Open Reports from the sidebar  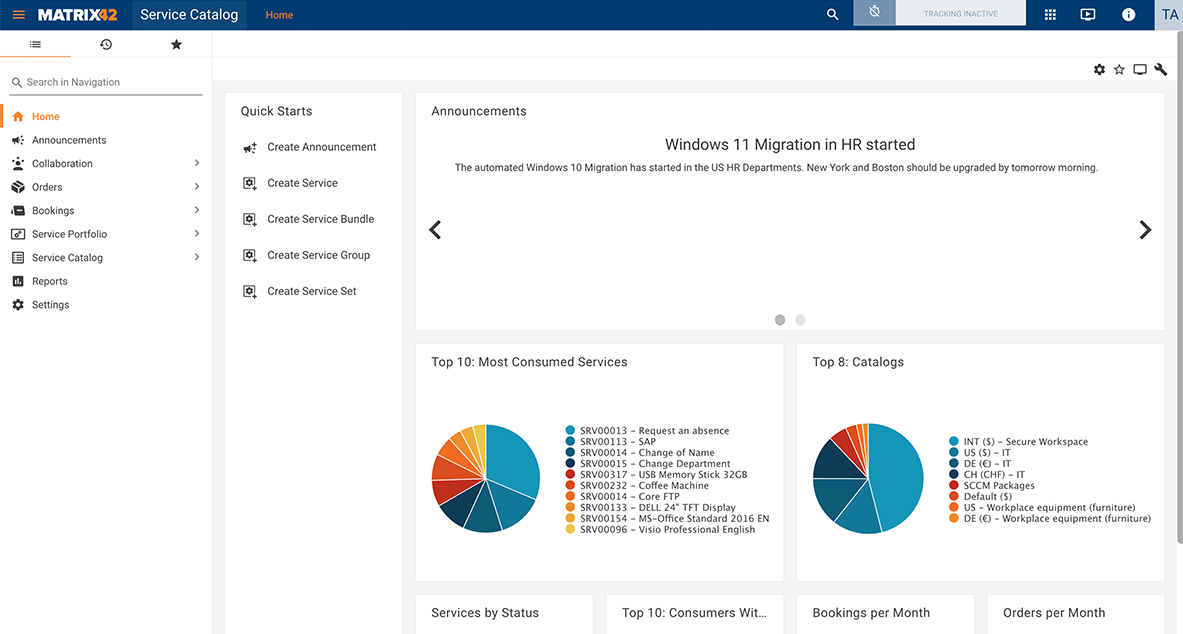coord(49,281)
